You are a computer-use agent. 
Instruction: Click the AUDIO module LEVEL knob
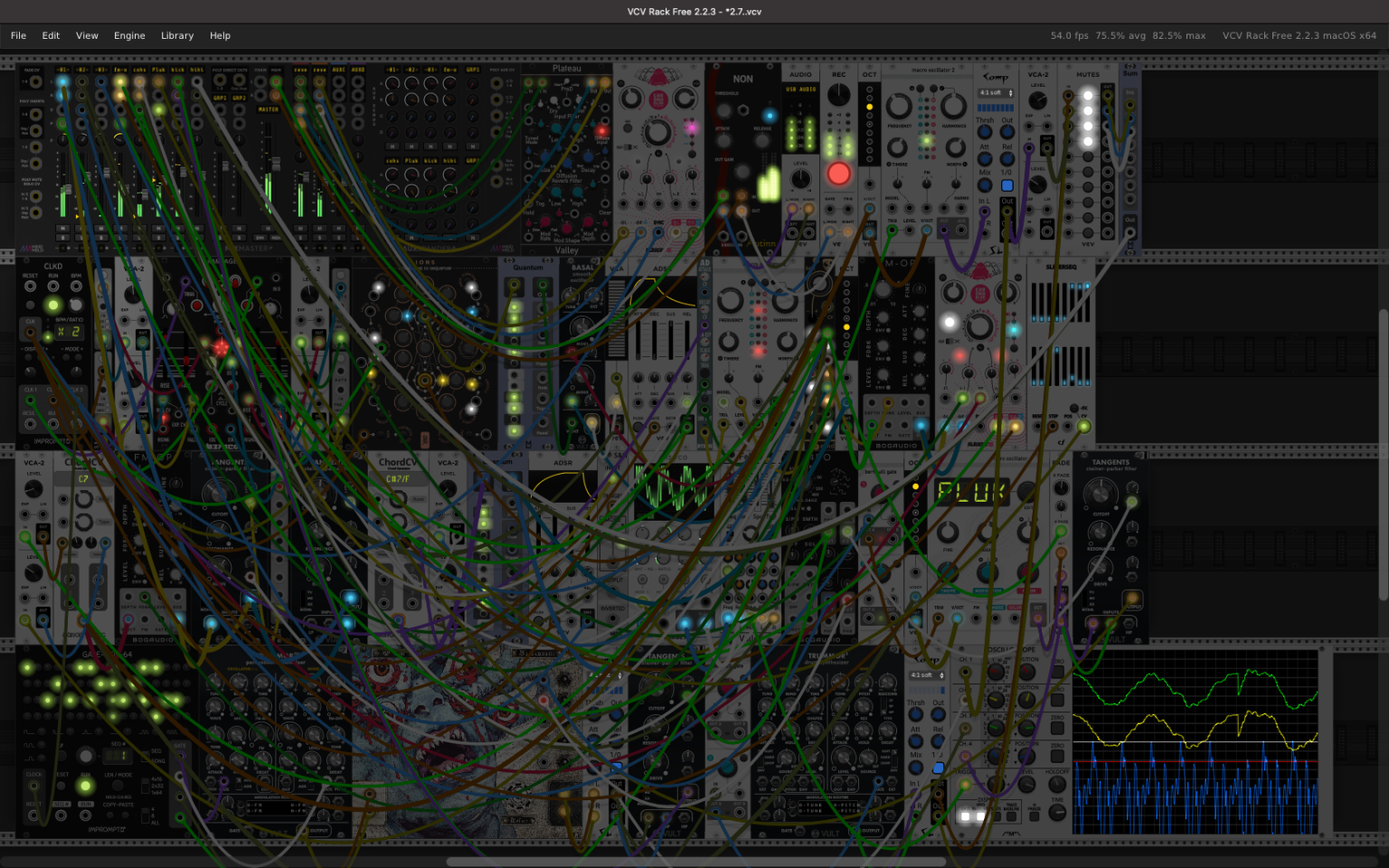(x=800, y=178)
